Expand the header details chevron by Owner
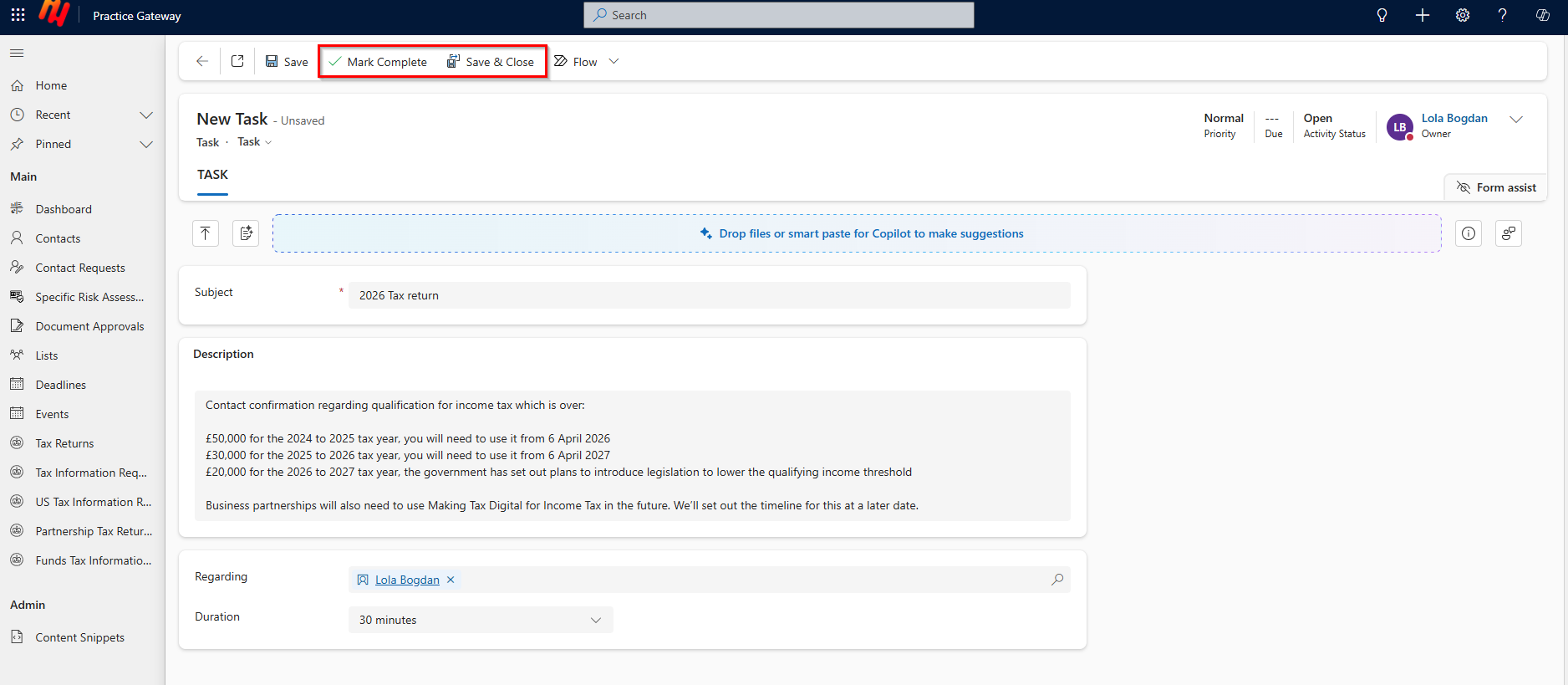 tap(1516, 119)
